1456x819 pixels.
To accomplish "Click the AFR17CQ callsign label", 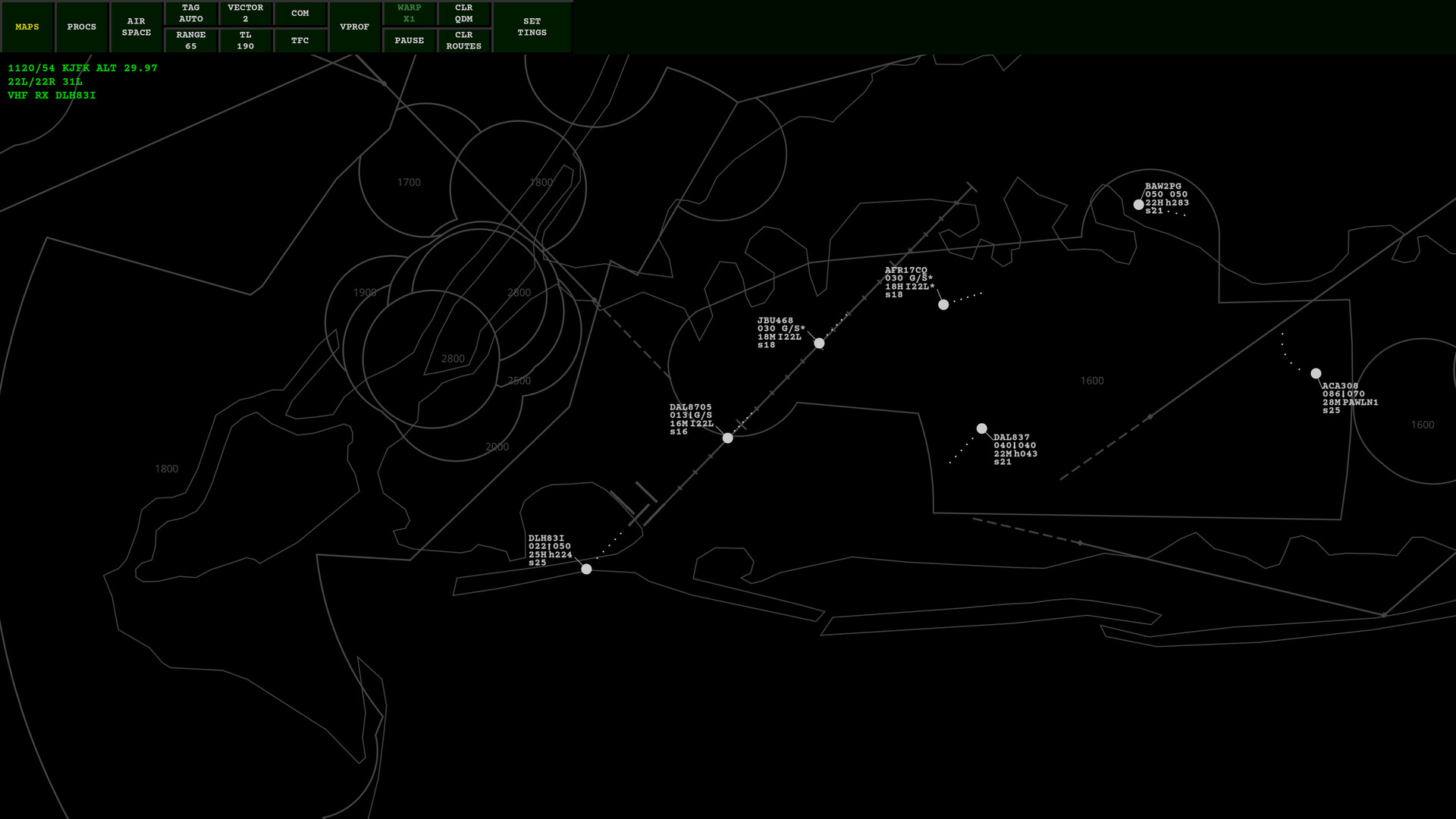I will (906, 270).
